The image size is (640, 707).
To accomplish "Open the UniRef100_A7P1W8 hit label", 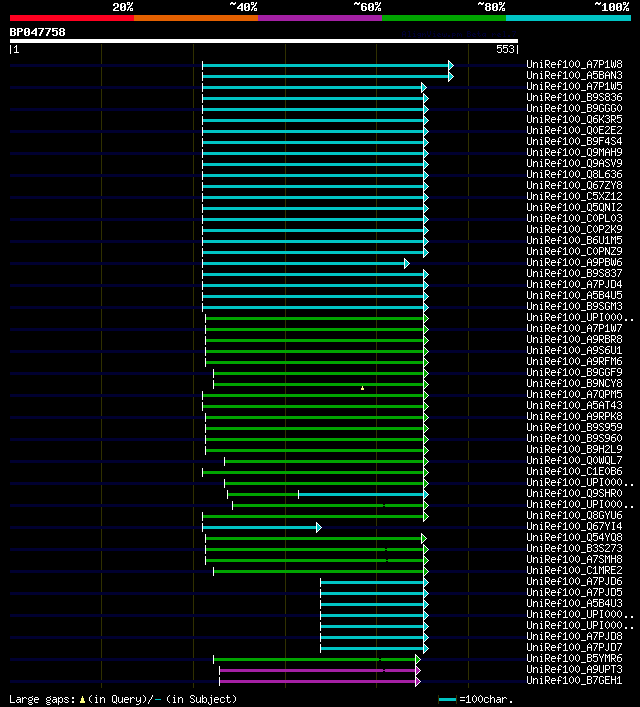I will tap(574, 64).
